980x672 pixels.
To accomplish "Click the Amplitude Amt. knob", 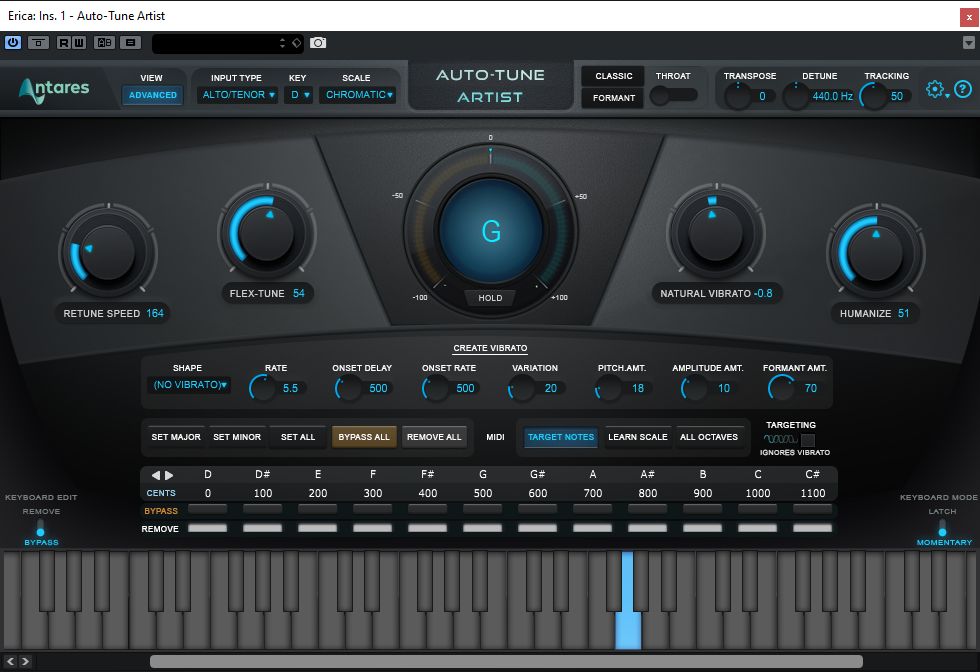I will pos(694,388).
